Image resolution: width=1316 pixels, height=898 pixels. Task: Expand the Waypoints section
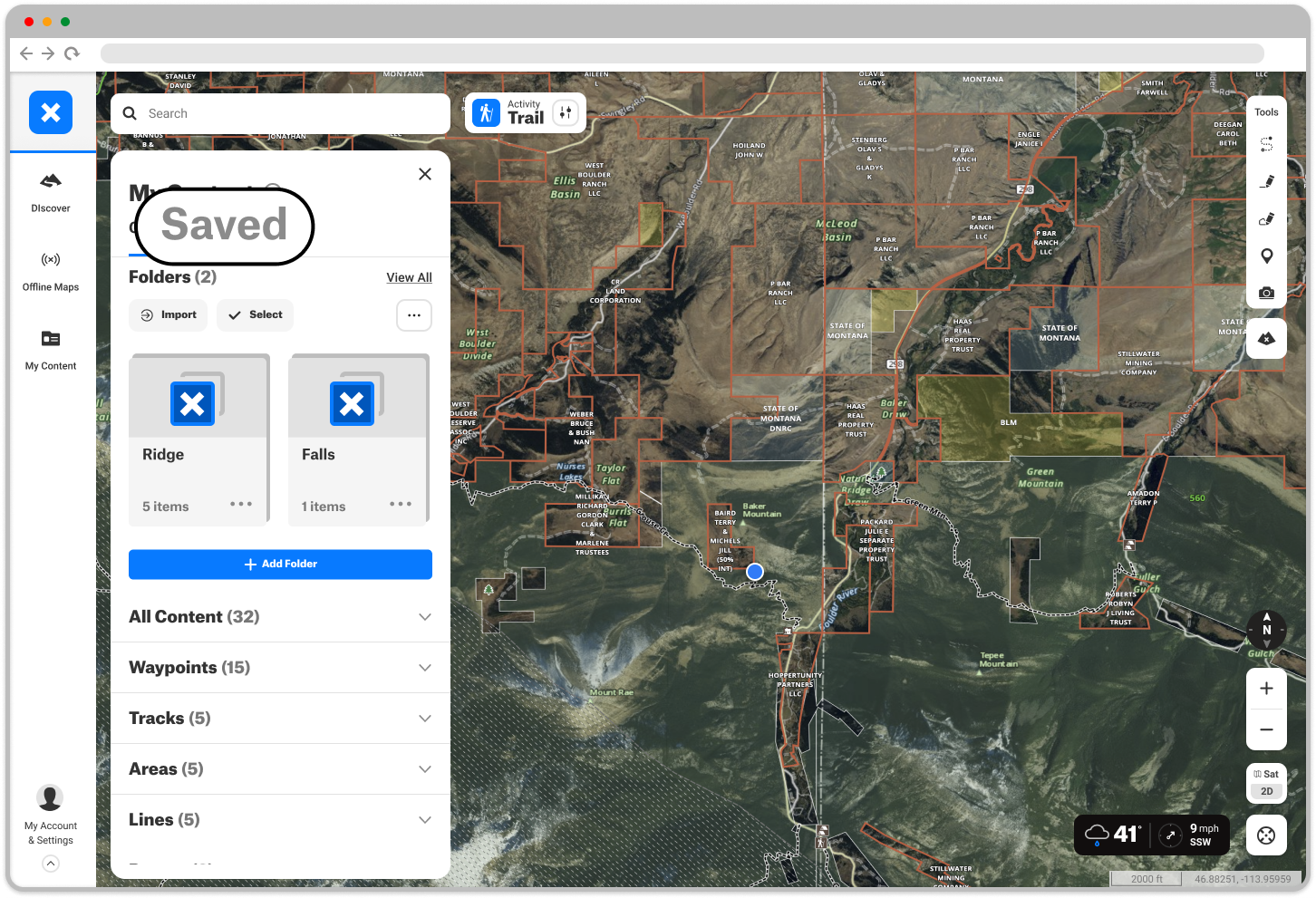pyautogui.click(x=280, y=667)
